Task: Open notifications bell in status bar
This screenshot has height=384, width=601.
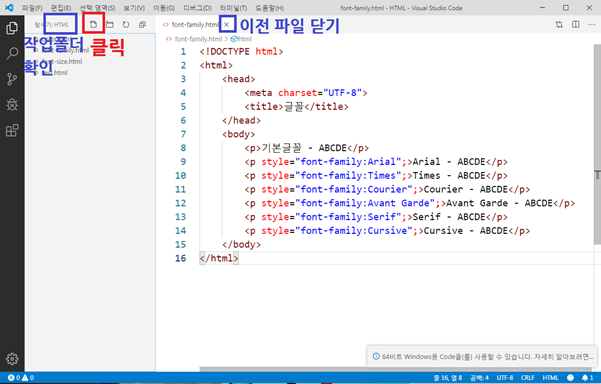Action: 588,377
